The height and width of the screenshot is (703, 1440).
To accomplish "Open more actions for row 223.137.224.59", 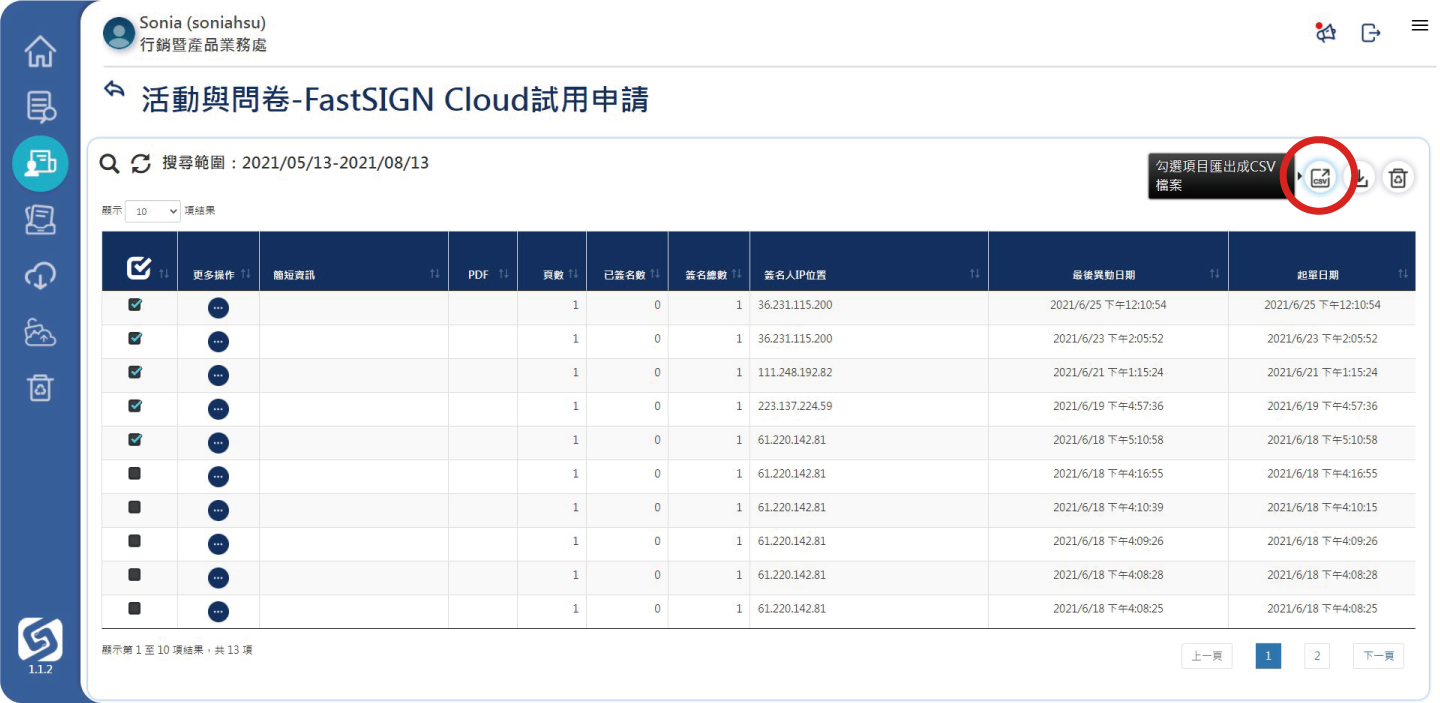I will pos(218,409).
